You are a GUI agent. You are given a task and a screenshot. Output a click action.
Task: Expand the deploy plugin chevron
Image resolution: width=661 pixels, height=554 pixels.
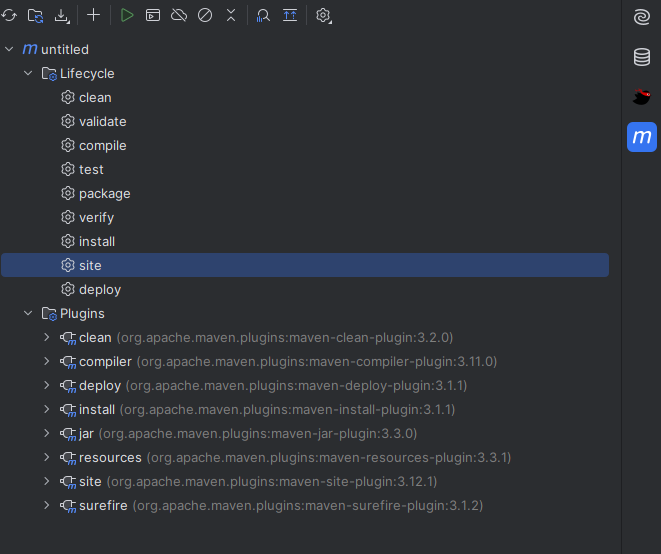(47, 385)
